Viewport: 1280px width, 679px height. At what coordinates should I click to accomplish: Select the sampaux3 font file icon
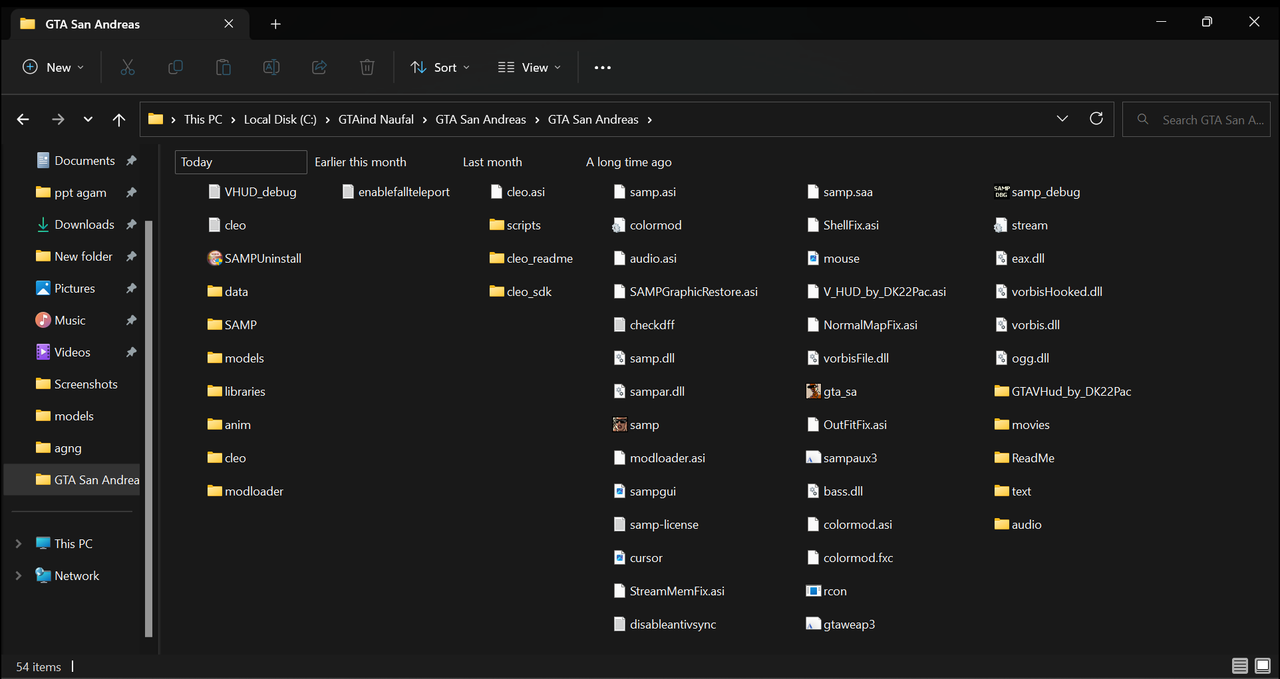(x=813, y=458)
